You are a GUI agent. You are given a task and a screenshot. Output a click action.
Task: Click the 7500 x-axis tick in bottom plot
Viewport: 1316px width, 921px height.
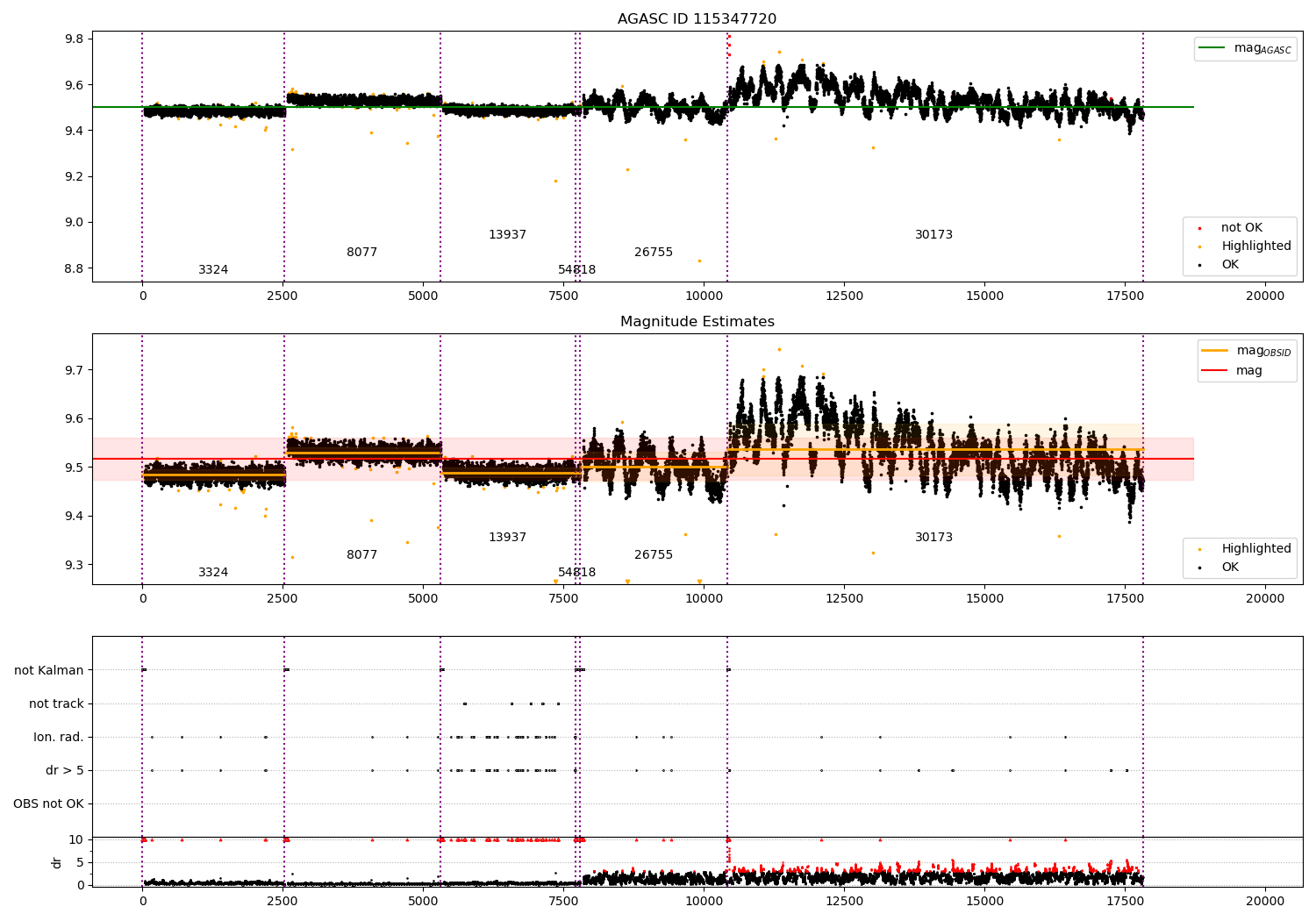(x=563, y=901)
